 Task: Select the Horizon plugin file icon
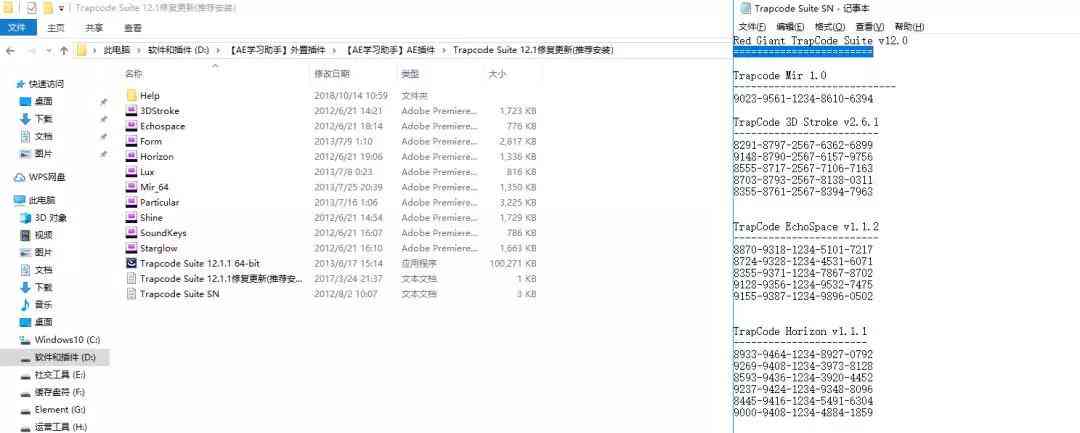(132, 156)
